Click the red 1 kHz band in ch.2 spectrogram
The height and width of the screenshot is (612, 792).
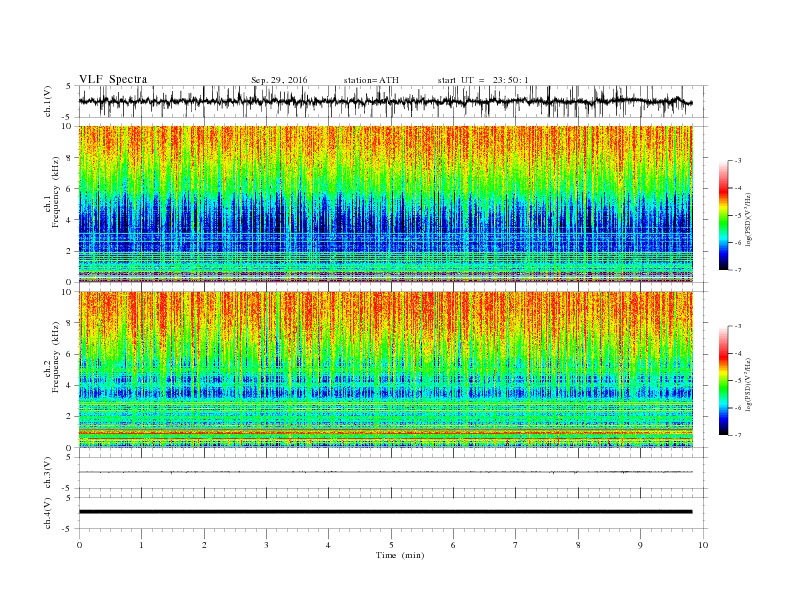385,433
